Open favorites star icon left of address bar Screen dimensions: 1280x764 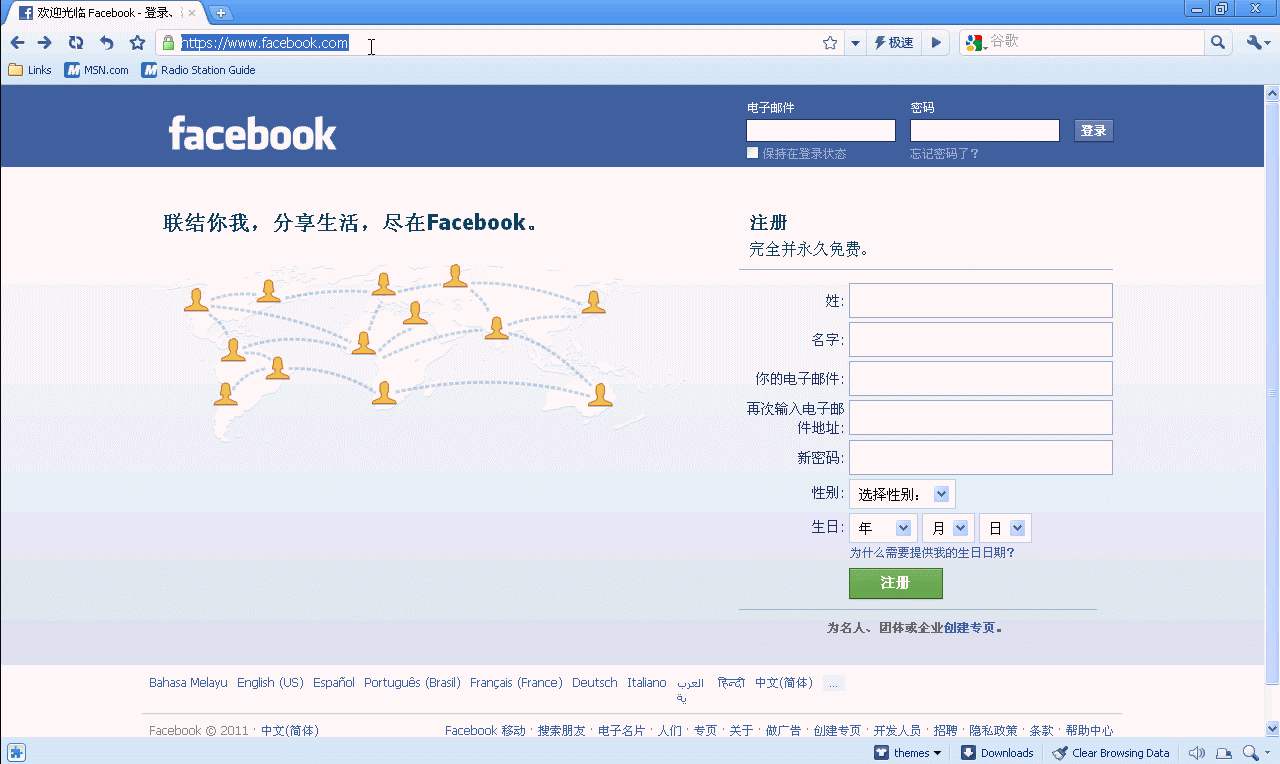coord(137,42)
